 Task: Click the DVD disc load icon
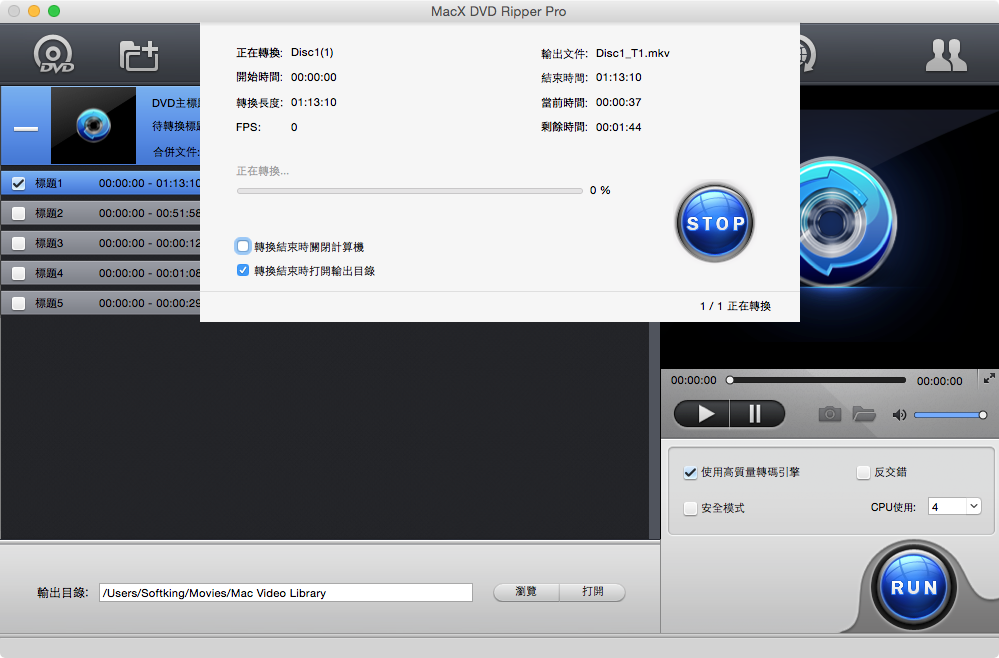click(x=55, y=55)
